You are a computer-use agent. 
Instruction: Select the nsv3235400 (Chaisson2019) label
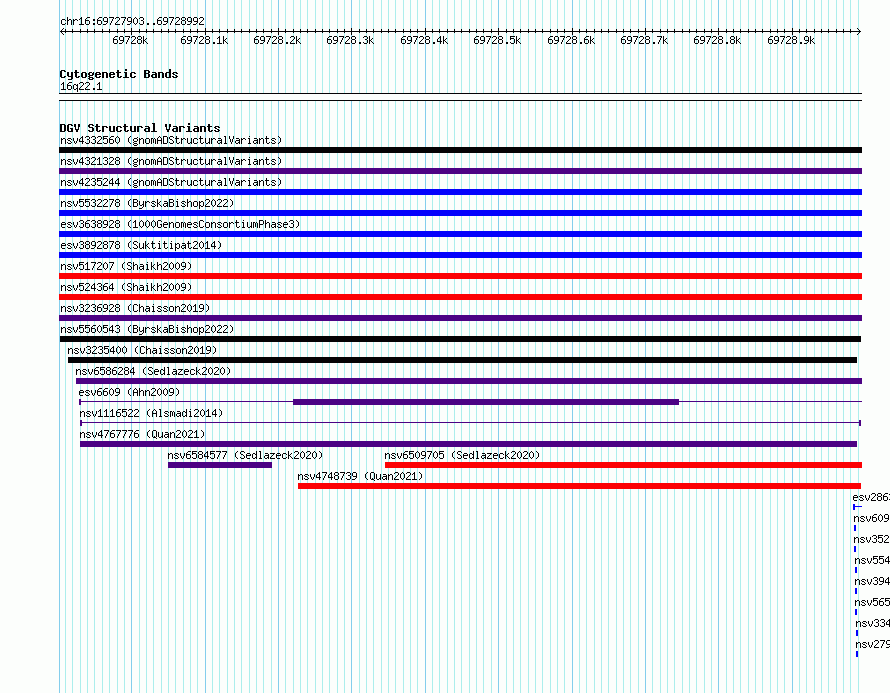(142, 350)
